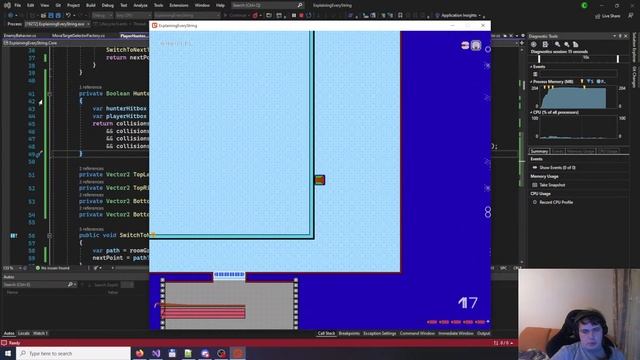Open the File menu
640x360 pixels.
18,5
